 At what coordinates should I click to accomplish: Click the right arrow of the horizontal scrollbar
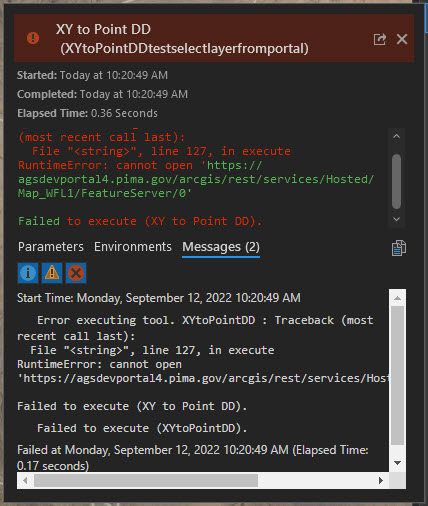381,480
